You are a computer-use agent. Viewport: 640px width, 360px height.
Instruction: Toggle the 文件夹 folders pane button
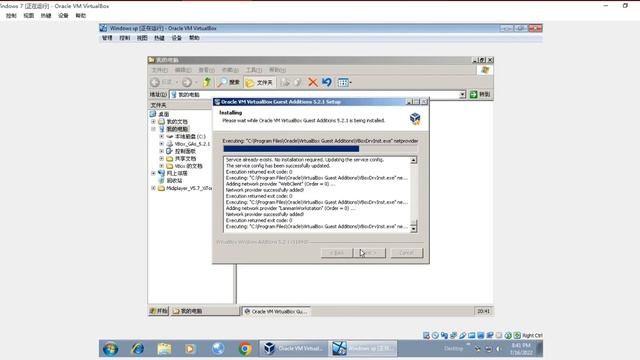[x=259, y=82]
